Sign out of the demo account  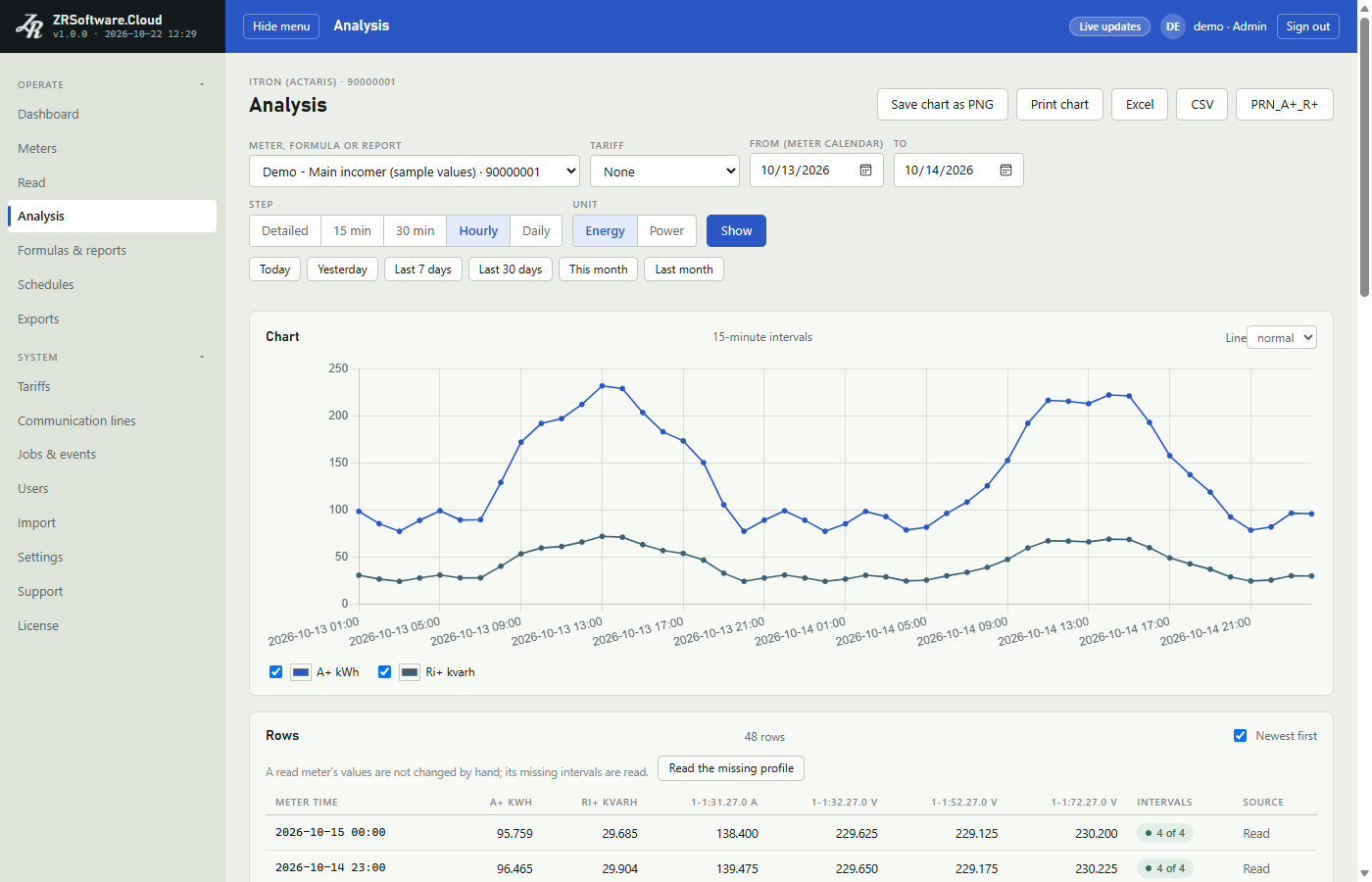(x=1308, y=26)
